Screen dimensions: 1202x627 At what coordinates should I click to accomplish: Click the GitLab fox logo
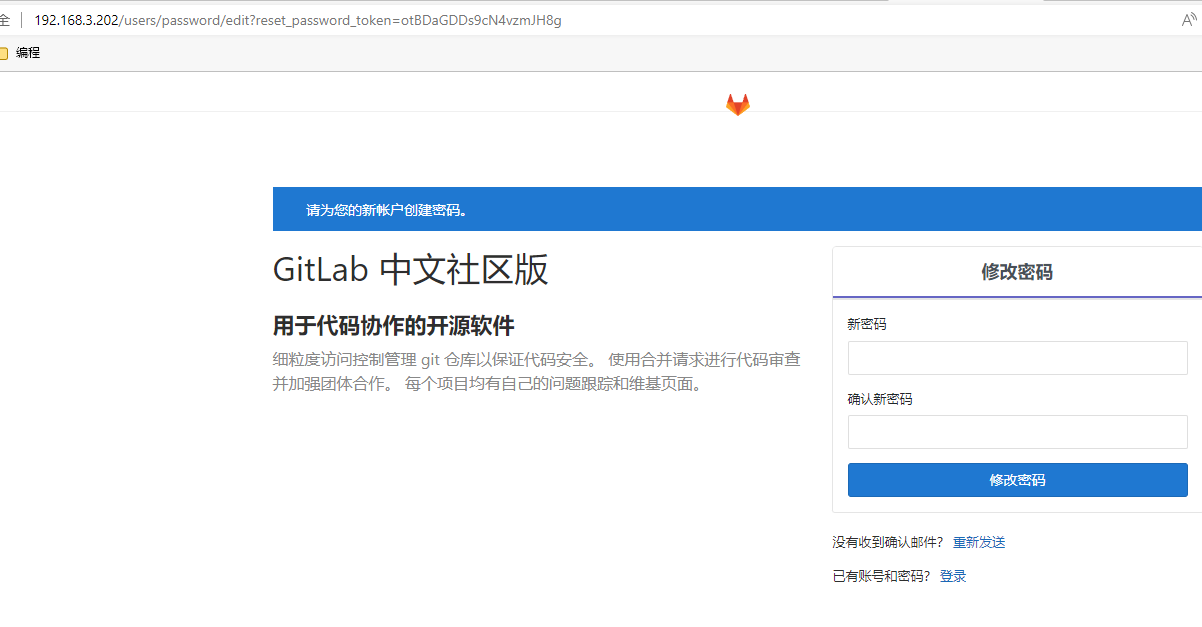[x=737, y=105]
